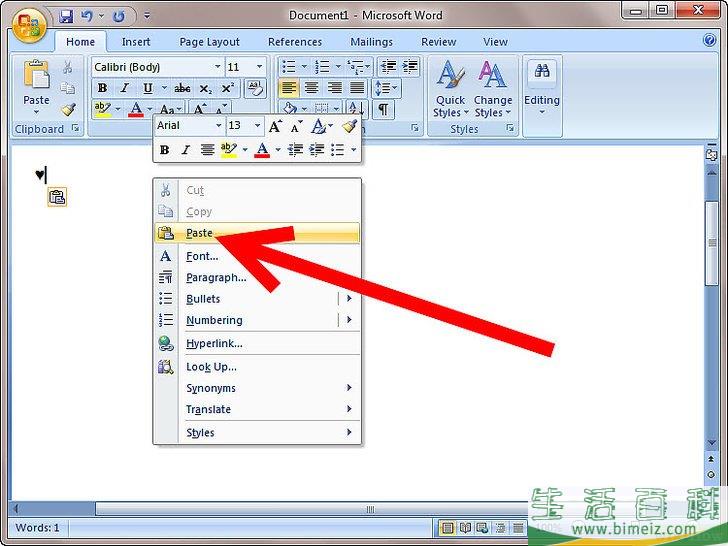
Task: Toggle Superscript in ribbon
Action: click(x=228, y=88)
